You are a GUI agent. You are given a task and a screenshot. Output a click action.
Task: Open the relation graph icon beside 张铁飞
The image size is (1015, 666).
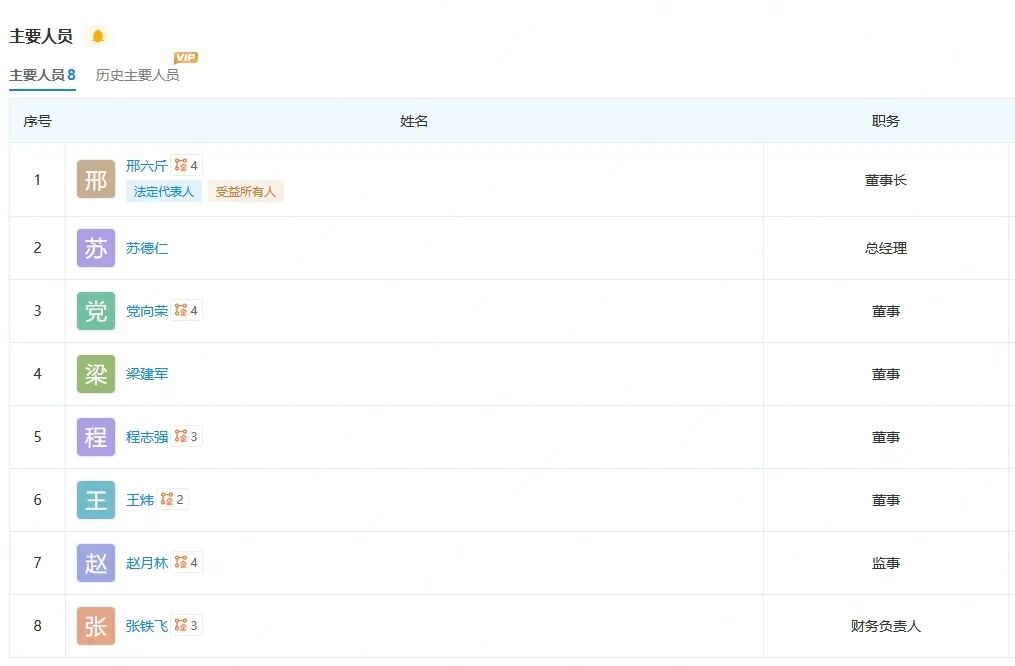[186, 625]
